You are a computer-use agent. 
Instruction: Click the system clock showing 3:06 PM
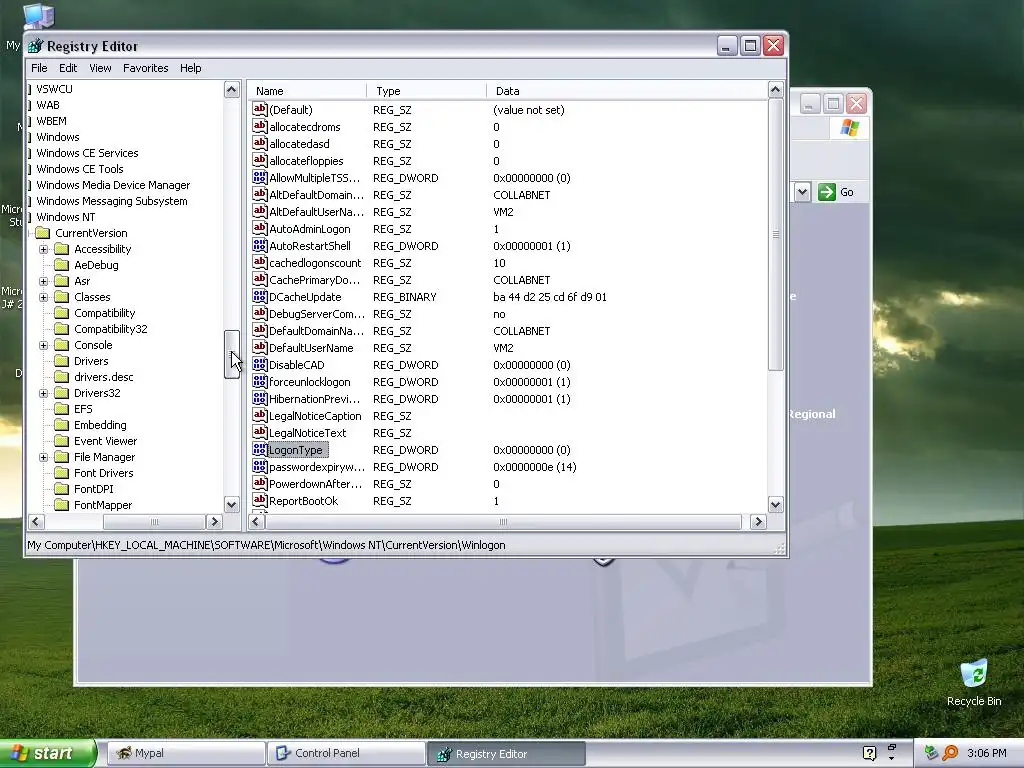pos(986,753)
